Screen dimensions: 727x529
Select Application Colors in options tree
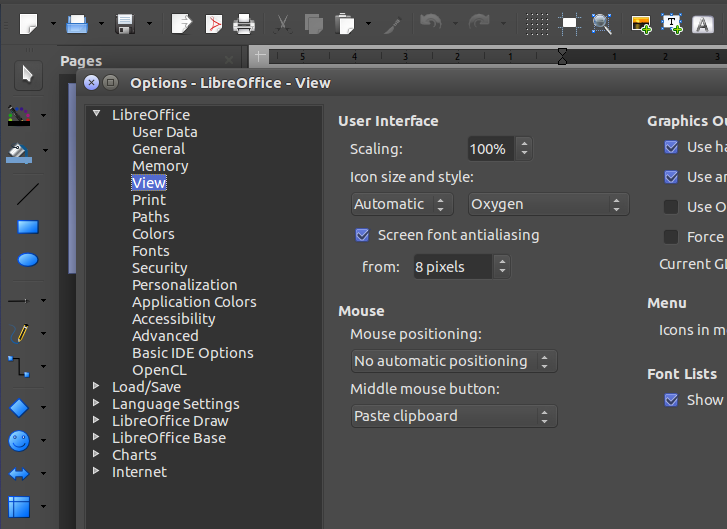[x=194, y=302]
